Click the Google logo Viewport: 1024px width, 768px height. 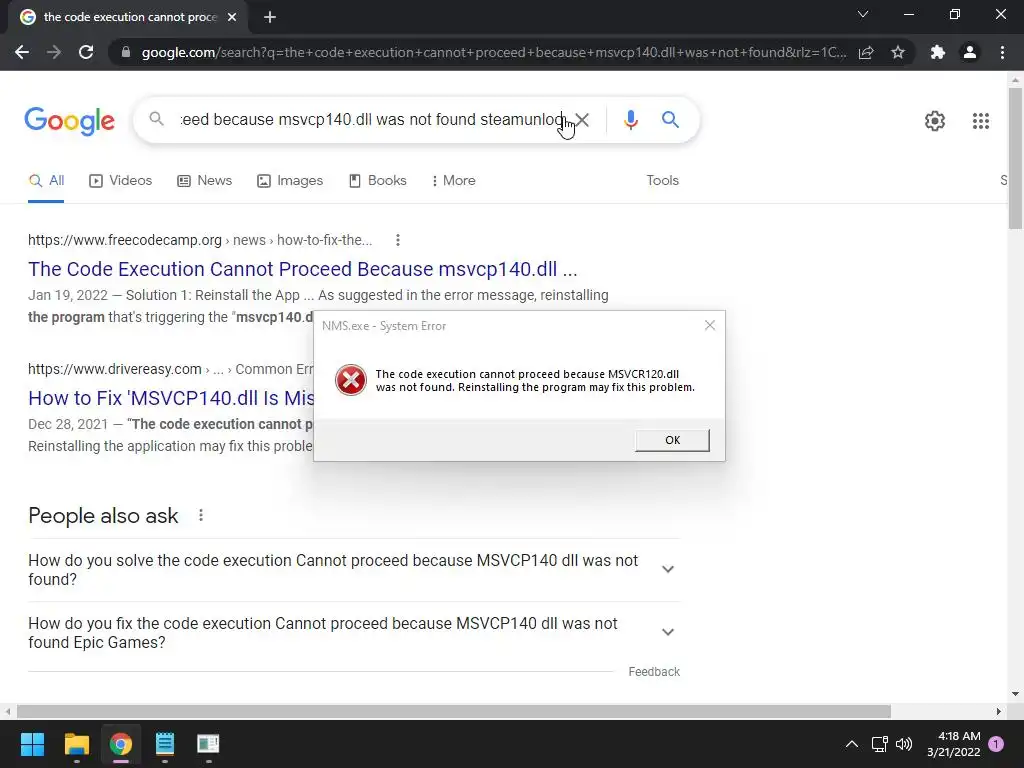point(69,121)
